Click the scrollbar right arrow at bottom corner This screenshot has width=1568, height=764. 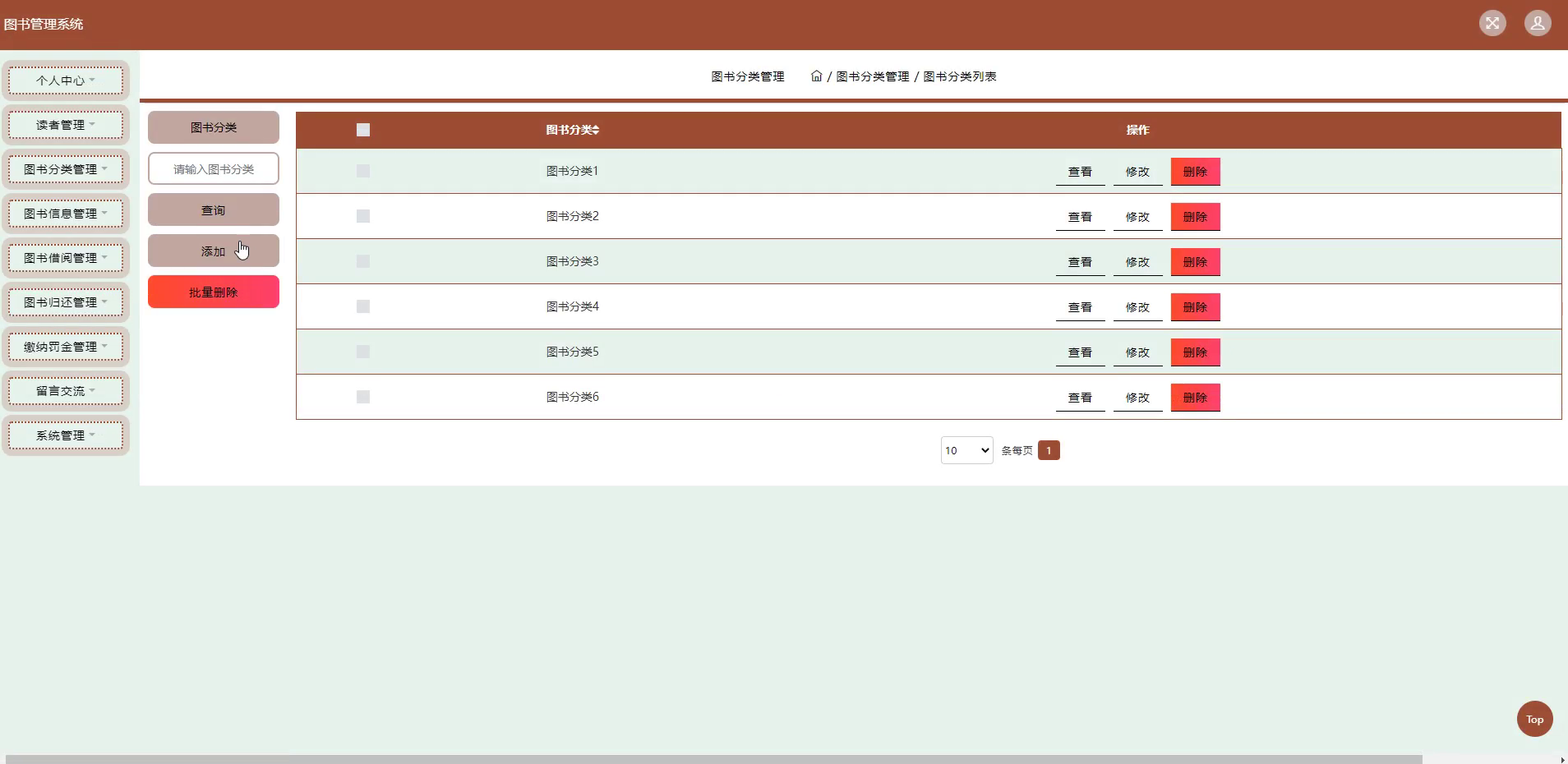pyautogui.click(x=1562, y=760)
